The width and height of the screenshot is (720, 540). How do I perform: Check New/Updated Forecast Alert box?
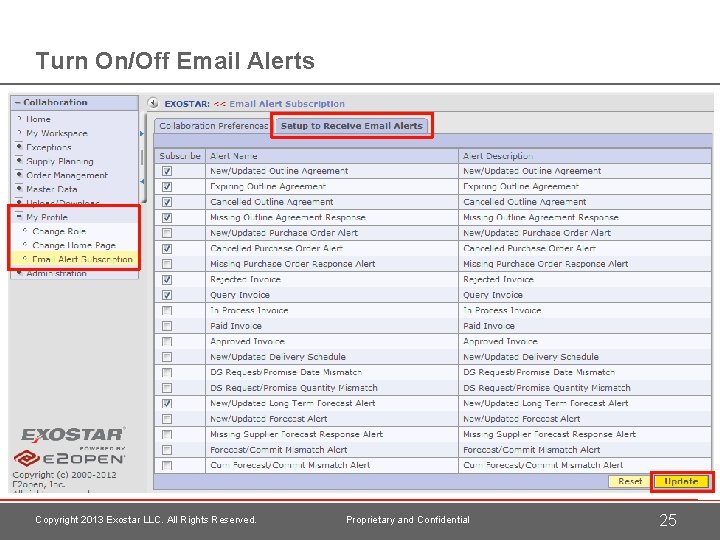167,419
